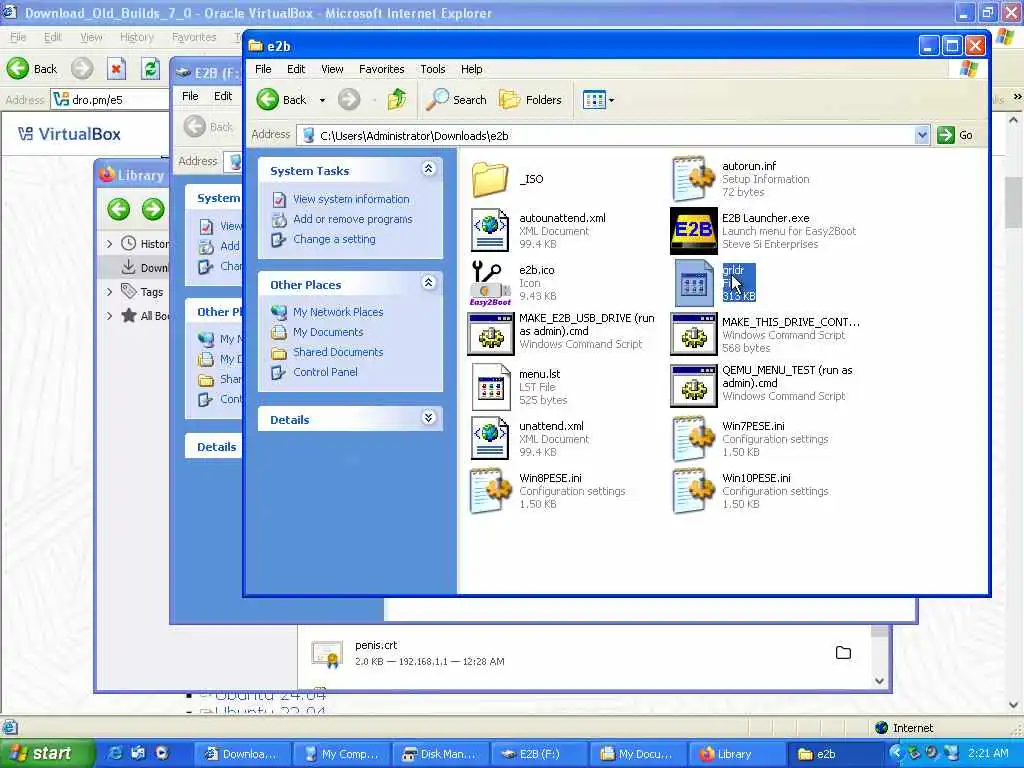Select Win10PESE.ini file icon
This screenshot has width=1024, height=768.
[693, 490]
